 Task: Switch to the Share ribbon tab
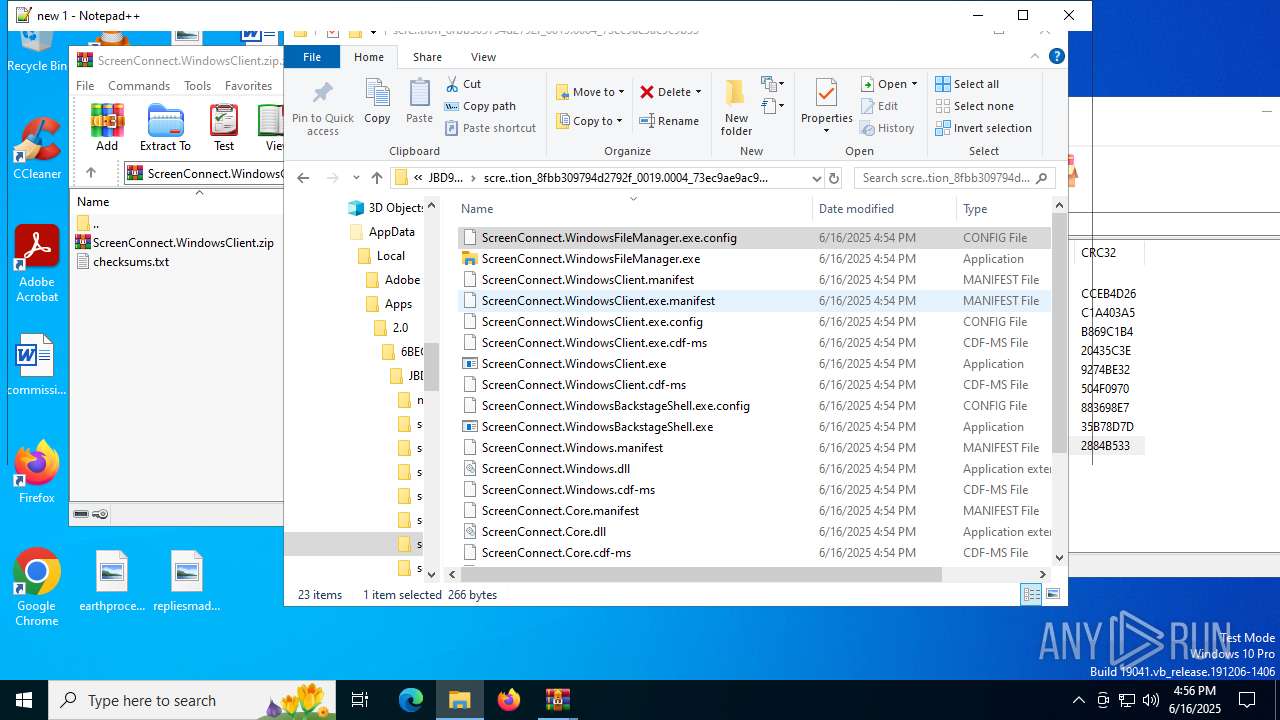point(427,57)
